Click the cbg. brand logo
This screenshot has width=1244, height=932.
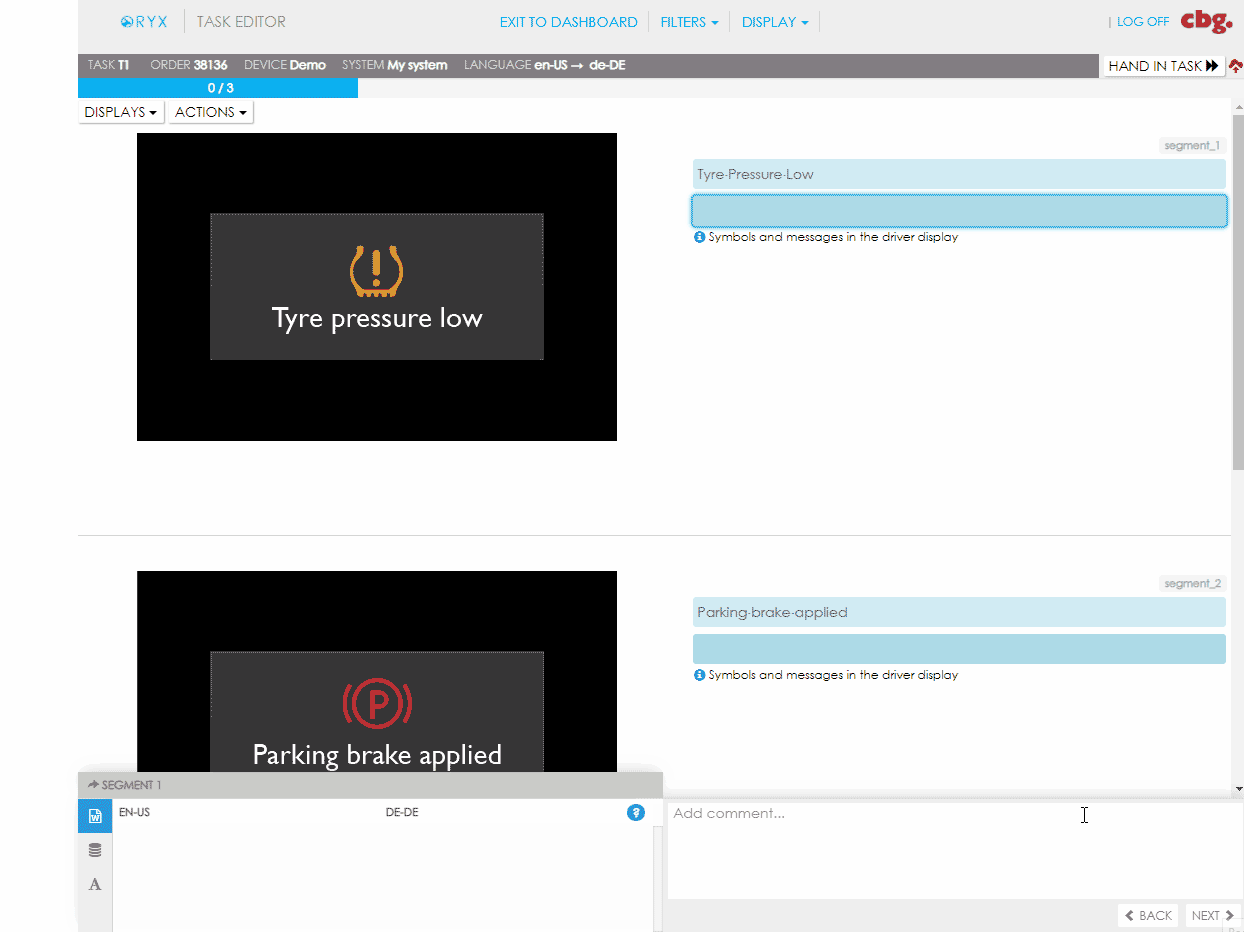pos(1205,20)
